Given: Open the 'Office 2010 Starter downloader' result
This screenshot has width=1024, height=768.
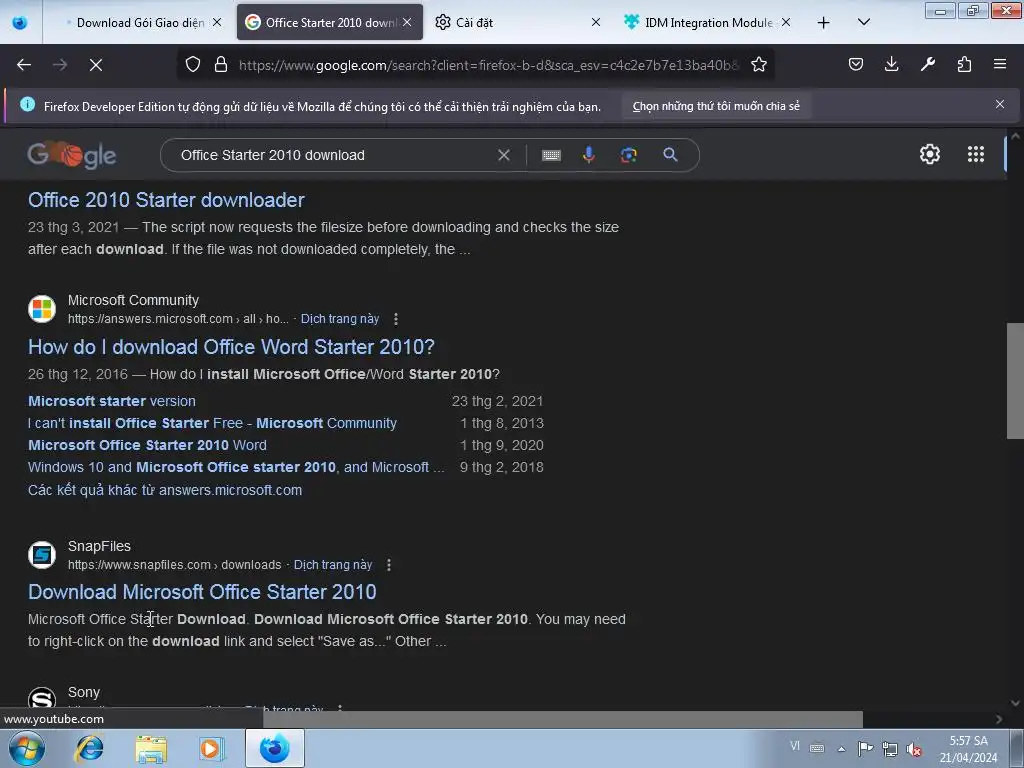Looking at the screenshot, I should [x=166, y=200].
